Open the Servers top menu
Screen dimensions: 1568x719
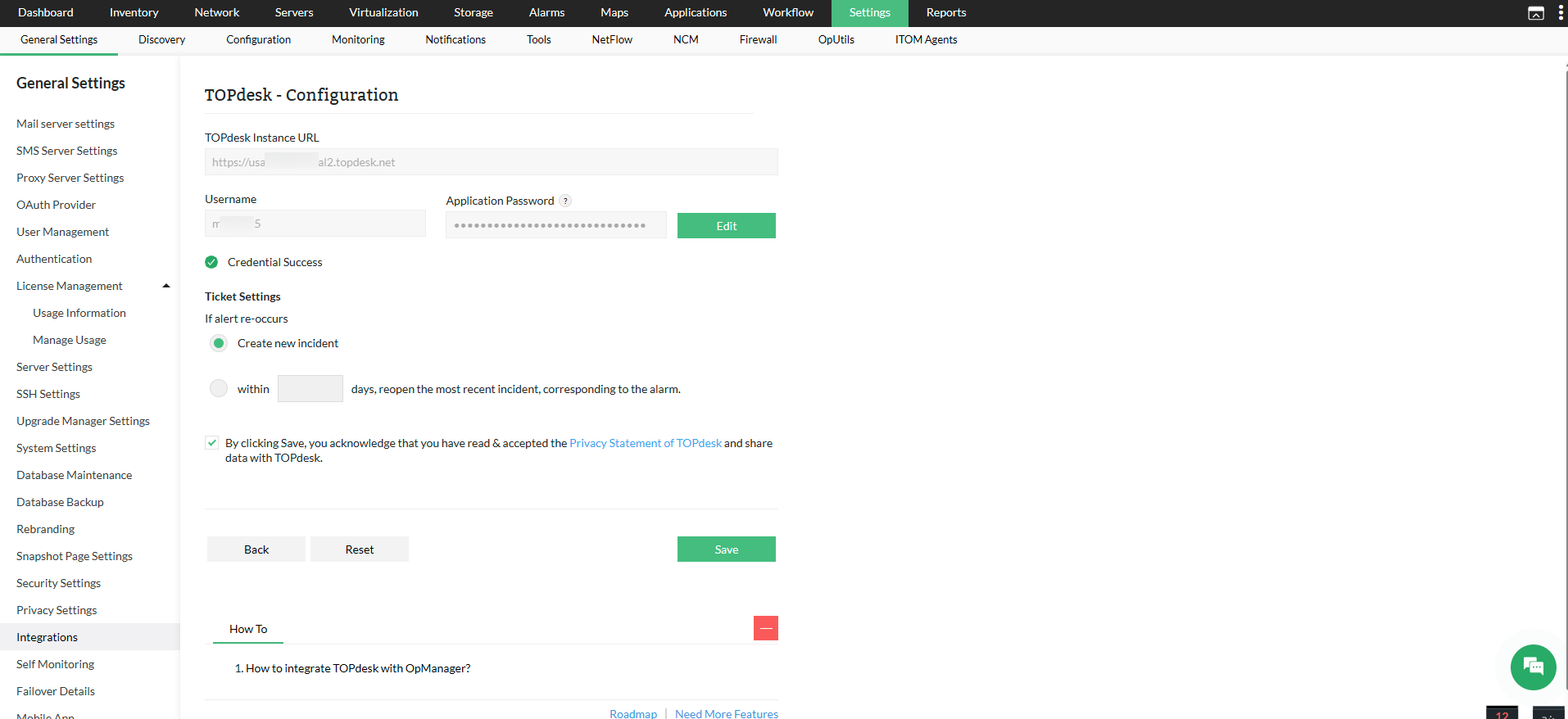[294, 12]
